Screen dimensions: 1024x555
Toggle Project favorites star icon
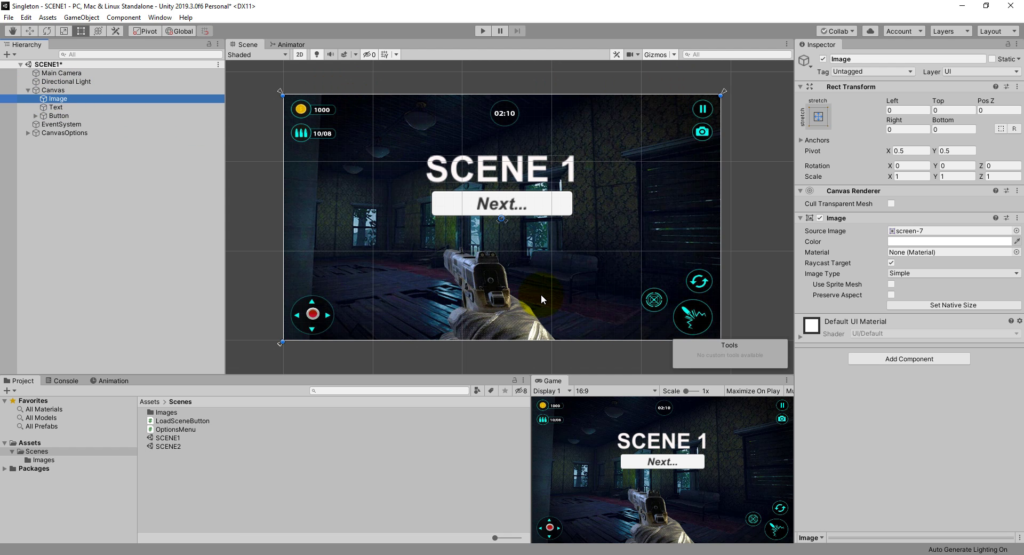pyautogui.click(x=504, y=390)
